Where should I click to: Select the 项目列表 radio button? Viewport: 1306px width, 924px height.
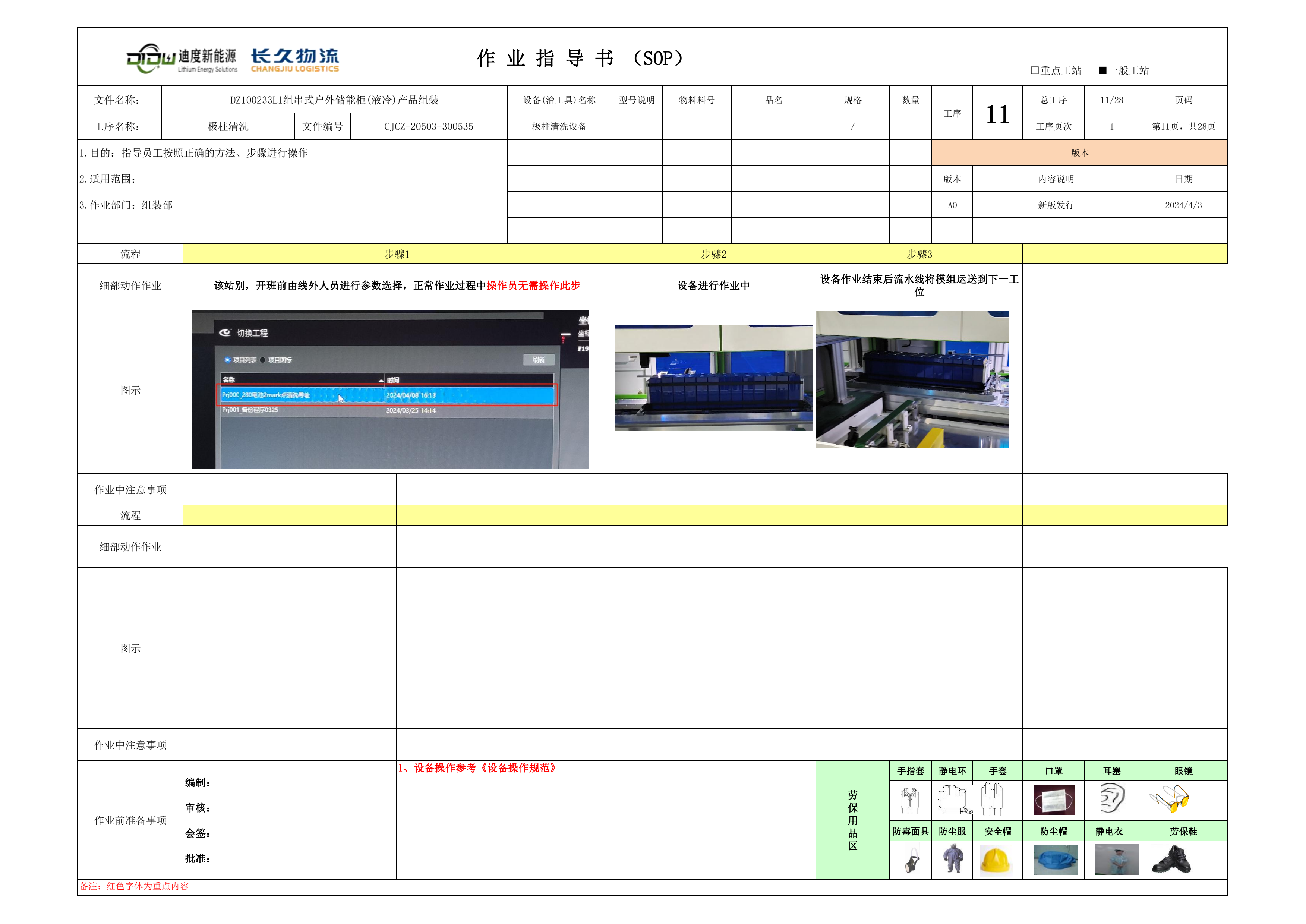[227, 360]
